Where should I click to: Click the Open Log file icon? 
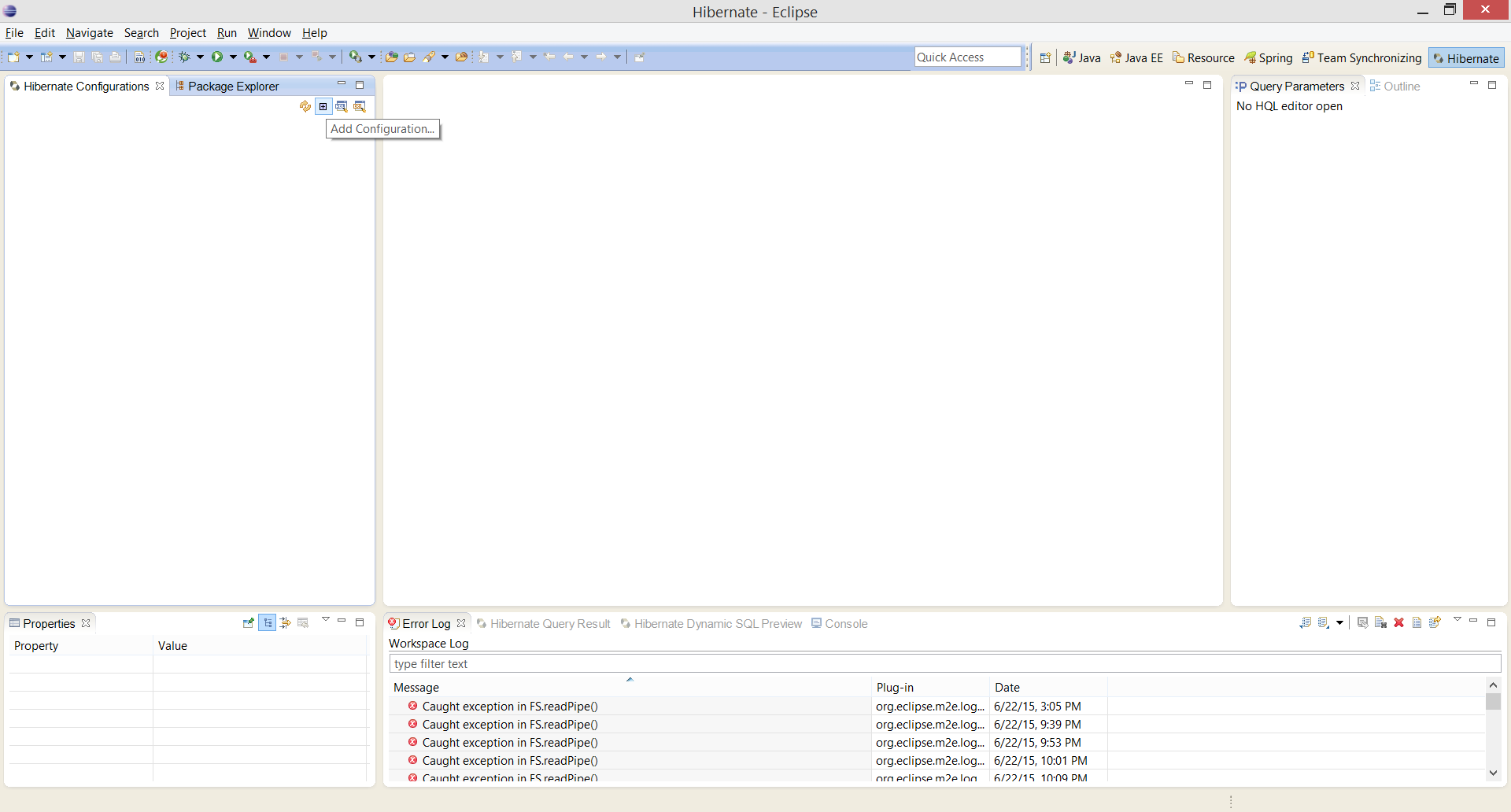[x=1417, y=622]
